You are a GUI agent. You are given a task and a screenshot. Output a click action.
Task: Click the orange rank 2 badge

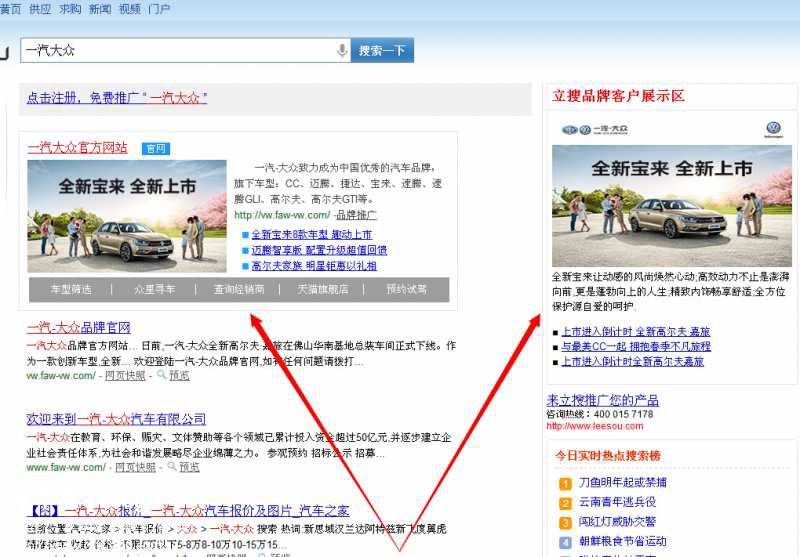(x=565, y=503)
